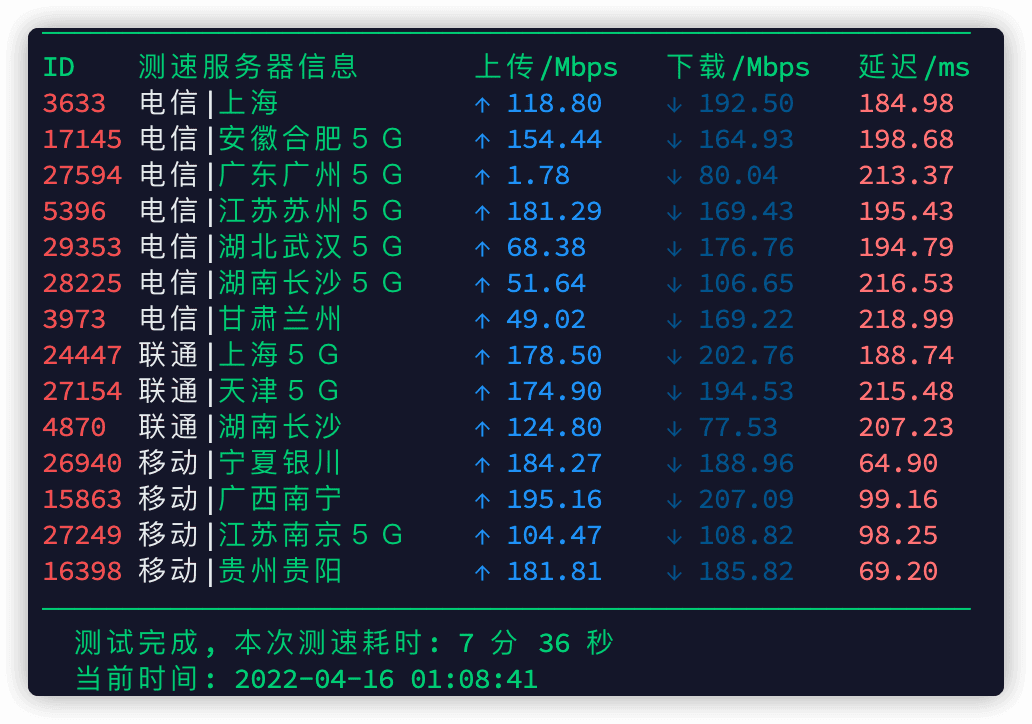Image resolution: width=1032 pixels, height=724 pixels.
Task: Select server ID 5396
Action: (x=74, y=211)
